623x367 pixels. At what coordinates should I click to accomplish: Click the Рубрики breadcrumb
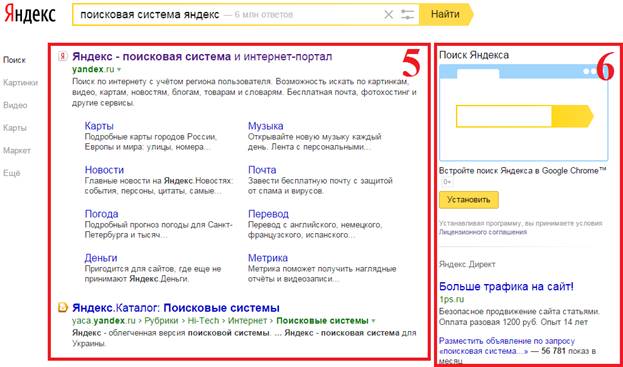coord(160,320)
